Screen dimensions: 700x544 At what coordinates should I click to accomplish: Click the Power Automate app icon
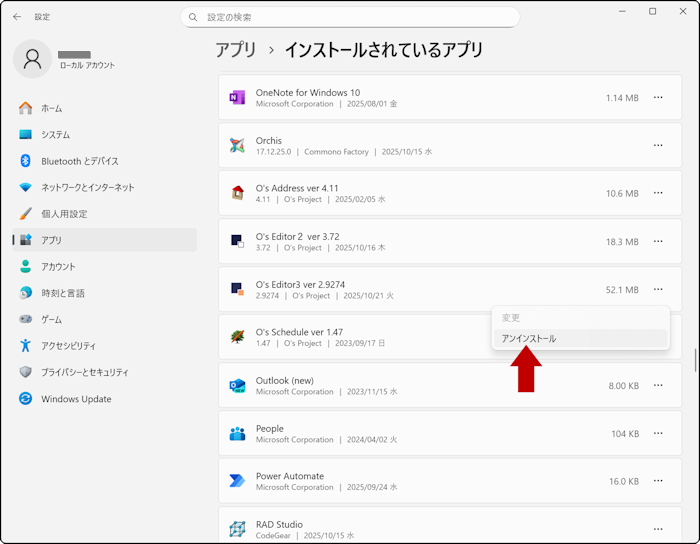237,481
